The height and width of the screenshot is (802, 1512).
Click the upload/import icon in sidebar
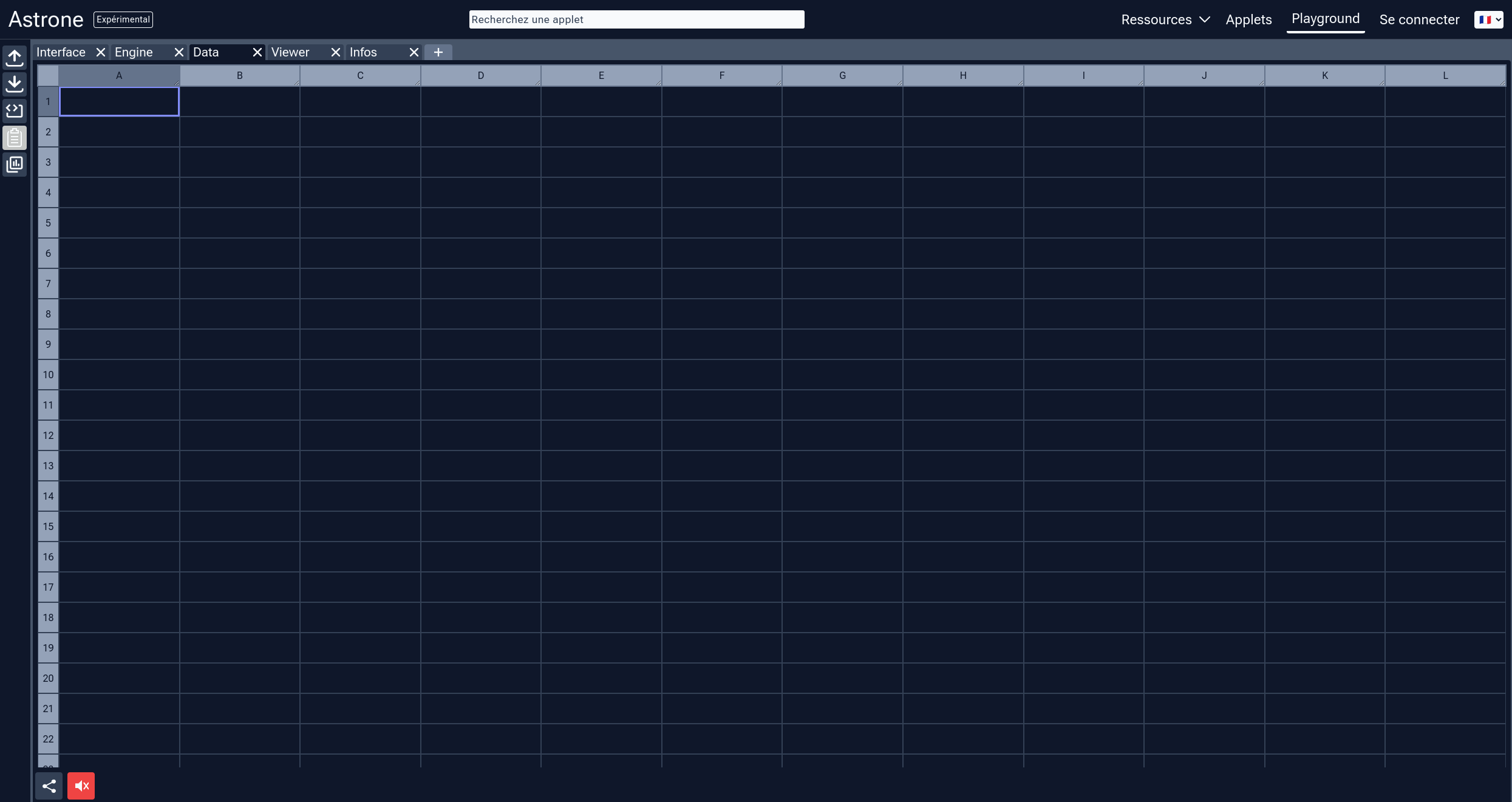14,57
